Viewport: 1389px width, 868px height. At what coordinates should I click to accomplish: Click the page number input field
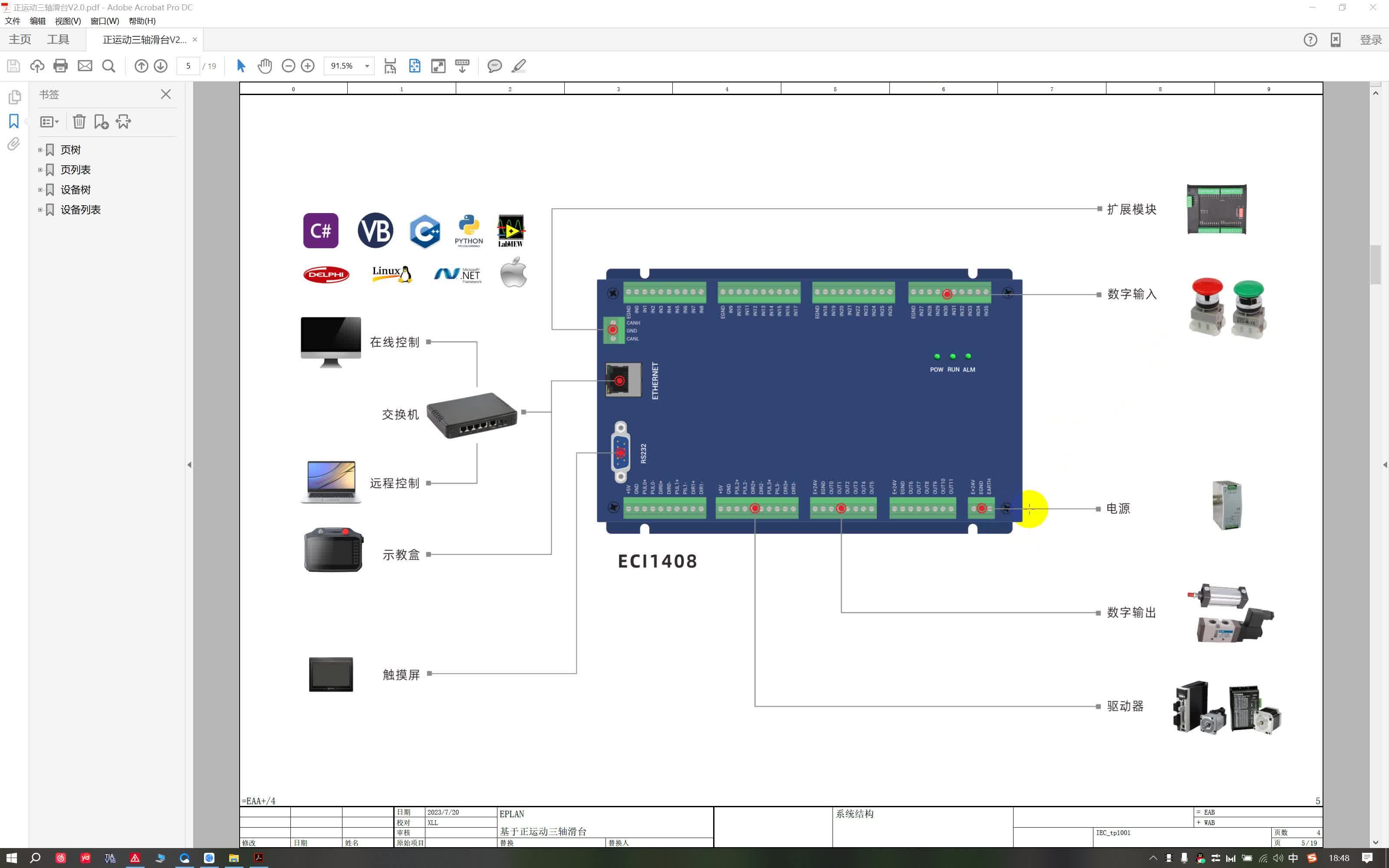188,66
